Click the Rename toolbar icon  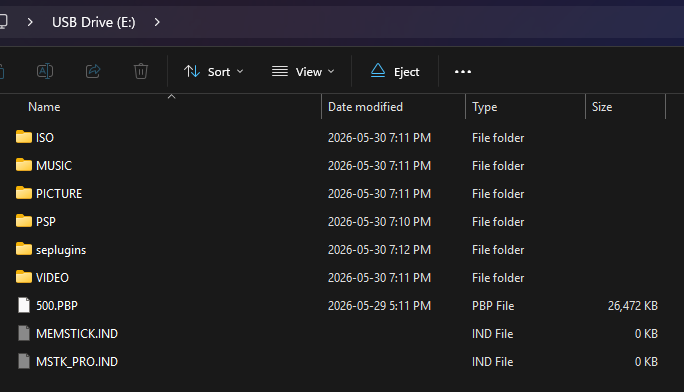pyautogui.click(x=45, y=71)
